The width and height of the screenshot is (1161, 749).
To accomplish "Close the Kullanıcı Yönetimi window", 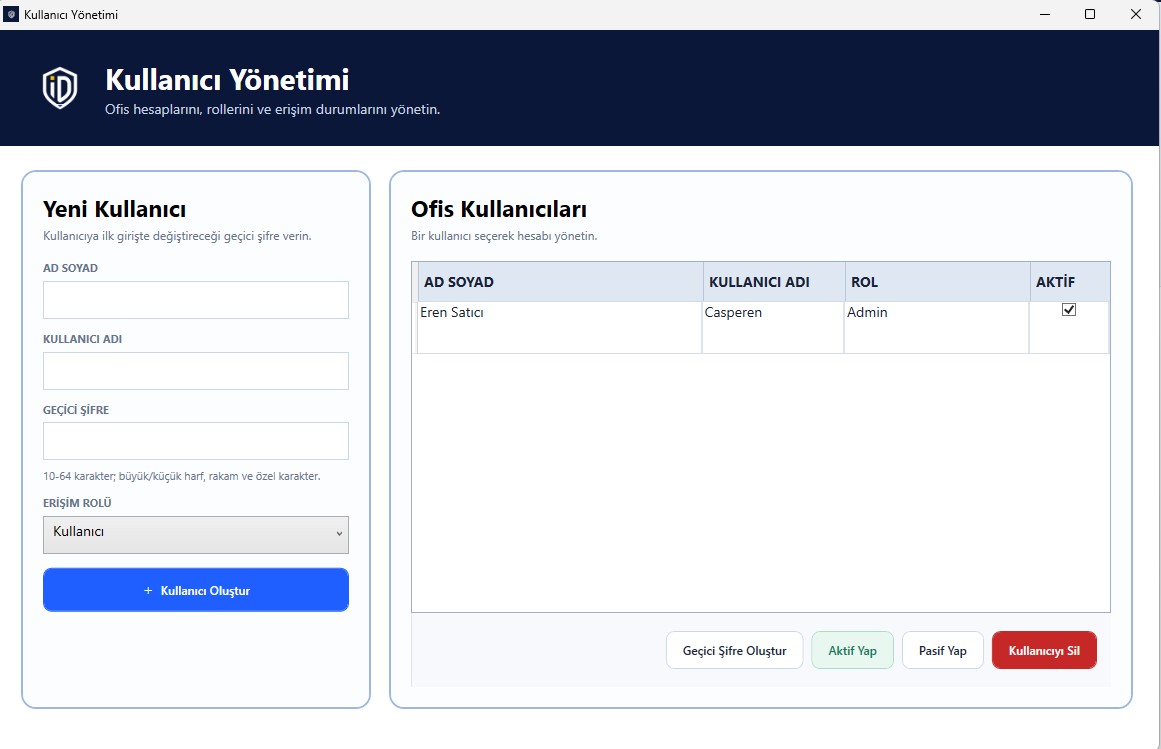I will (x=1136, y=14).
